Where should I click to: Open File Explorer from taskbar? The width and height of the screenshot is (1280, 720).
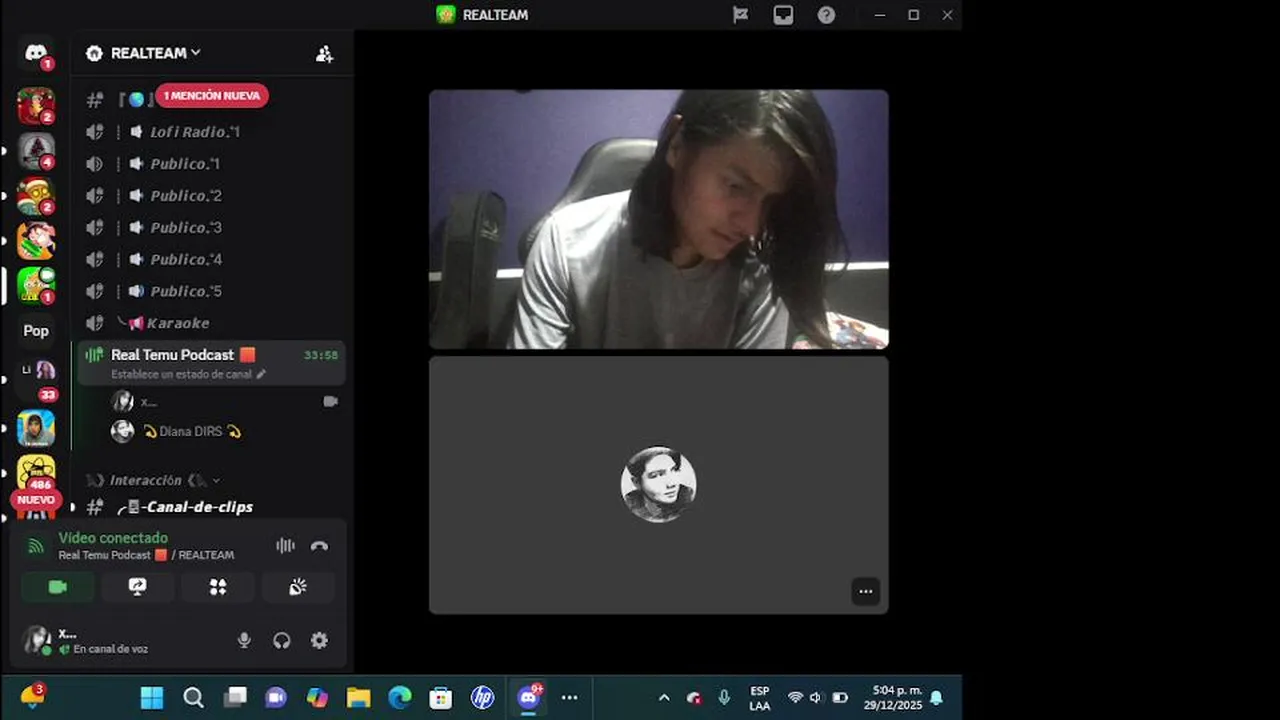tap(358, 698)
